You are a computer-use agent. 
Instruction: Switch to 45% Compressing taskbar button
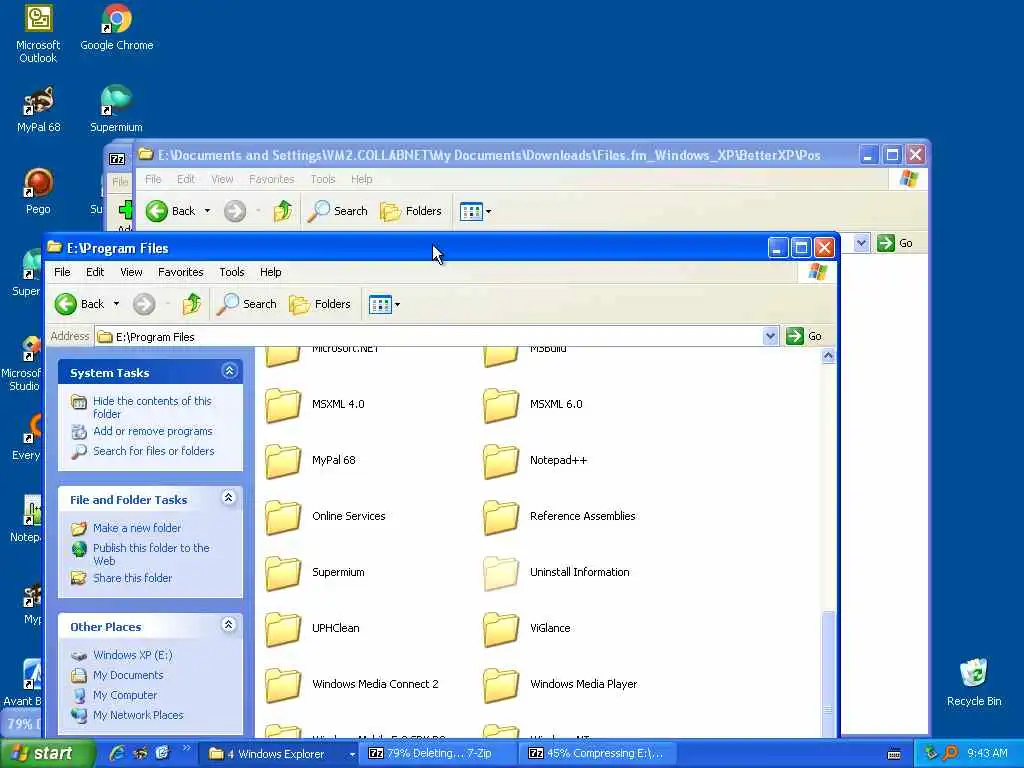click(x=597, y=754)
